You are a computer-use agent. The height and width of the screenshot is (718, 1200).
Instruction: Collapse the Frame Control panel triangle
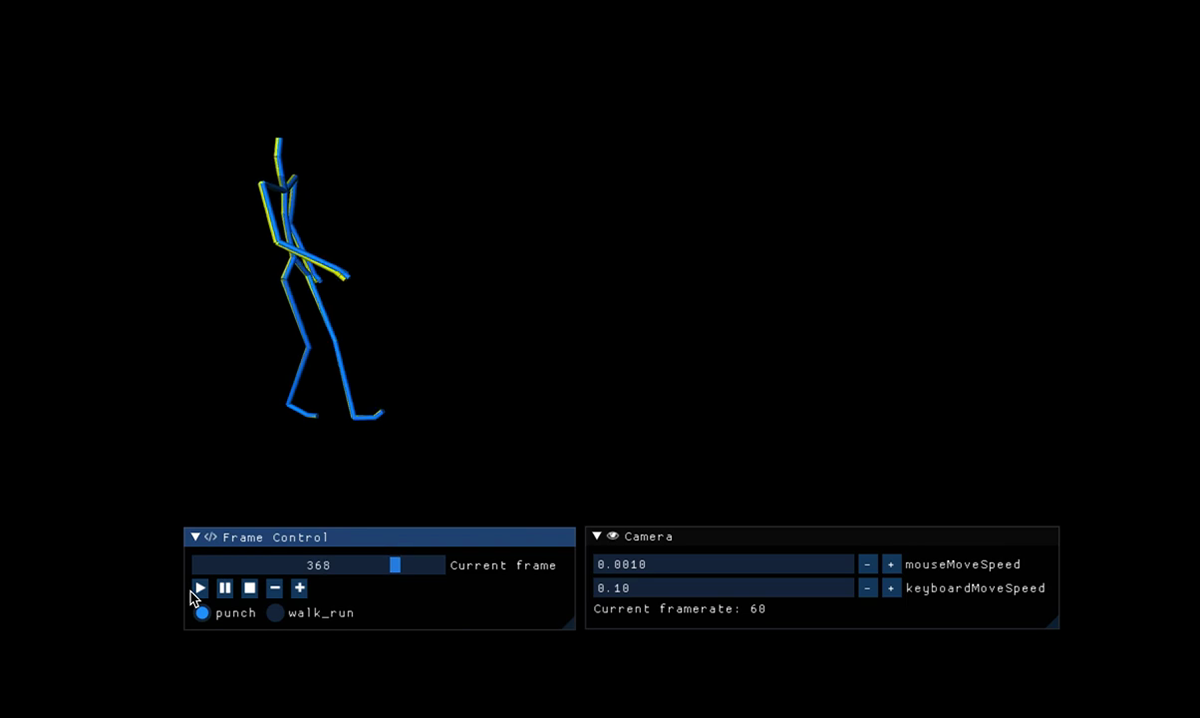tap(196, 537)
